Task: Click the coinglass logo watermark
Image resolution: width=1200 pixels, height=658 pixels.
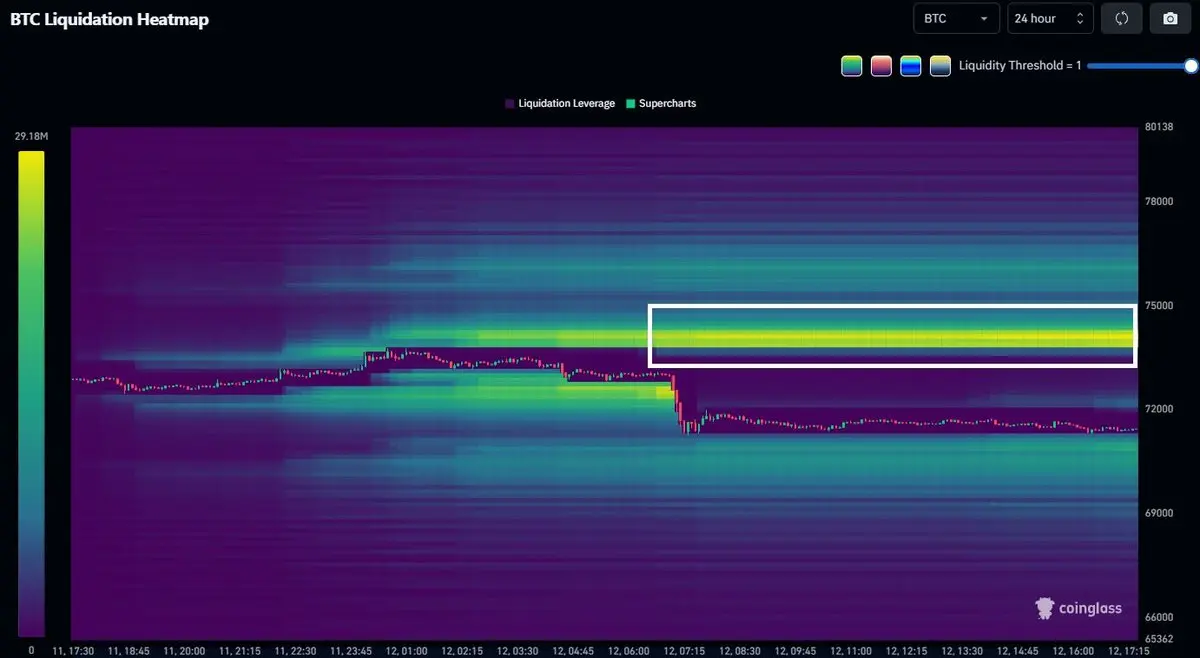Action: point(1078,608)
